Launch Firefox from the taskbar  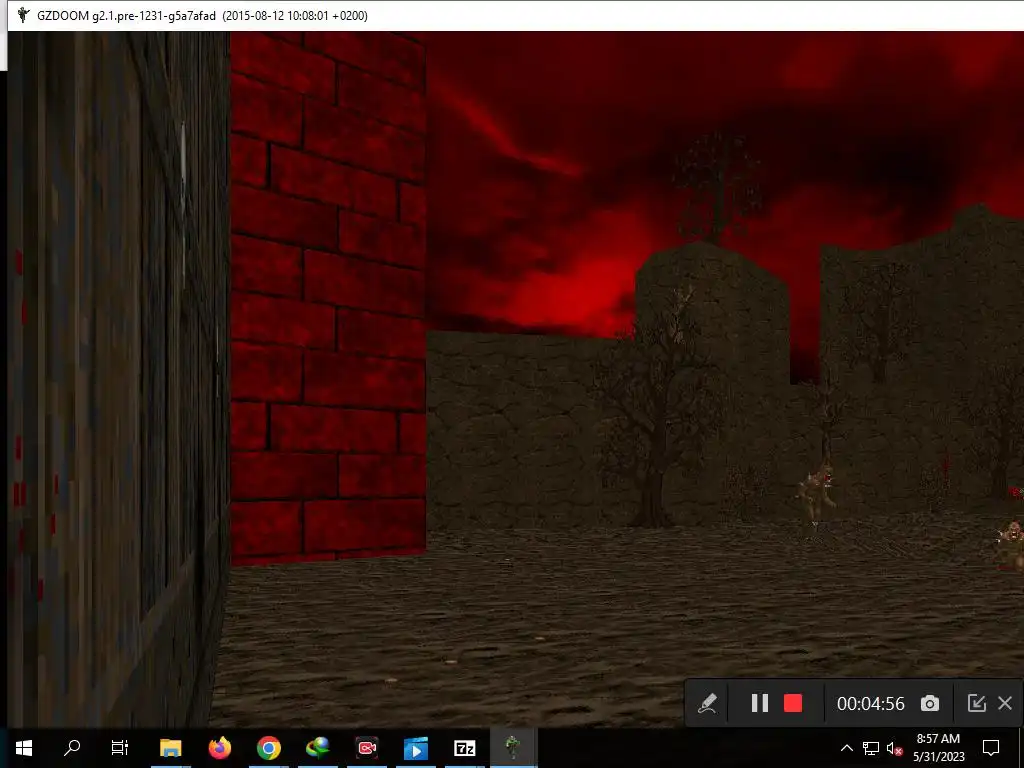tap(219, 748)
